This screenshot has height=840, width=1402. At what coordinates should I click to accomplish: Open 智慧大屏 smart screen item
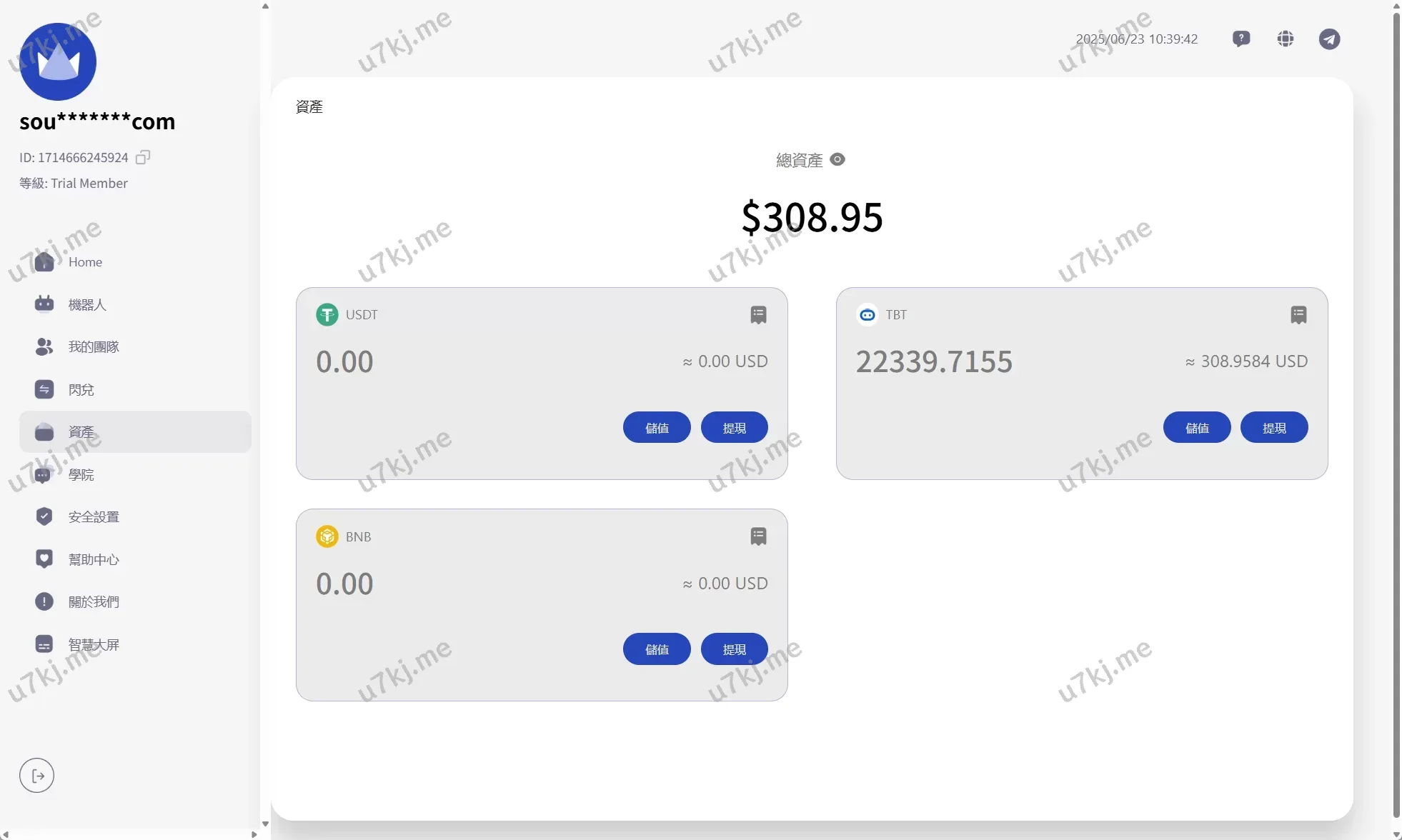tap(93, 645)
